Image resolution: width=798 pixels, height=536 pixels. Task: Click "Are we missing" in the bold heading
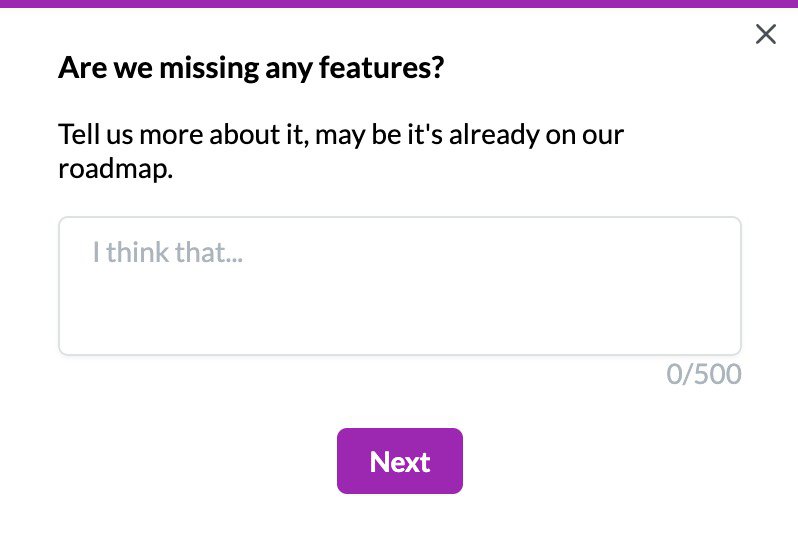coord(140,69)
